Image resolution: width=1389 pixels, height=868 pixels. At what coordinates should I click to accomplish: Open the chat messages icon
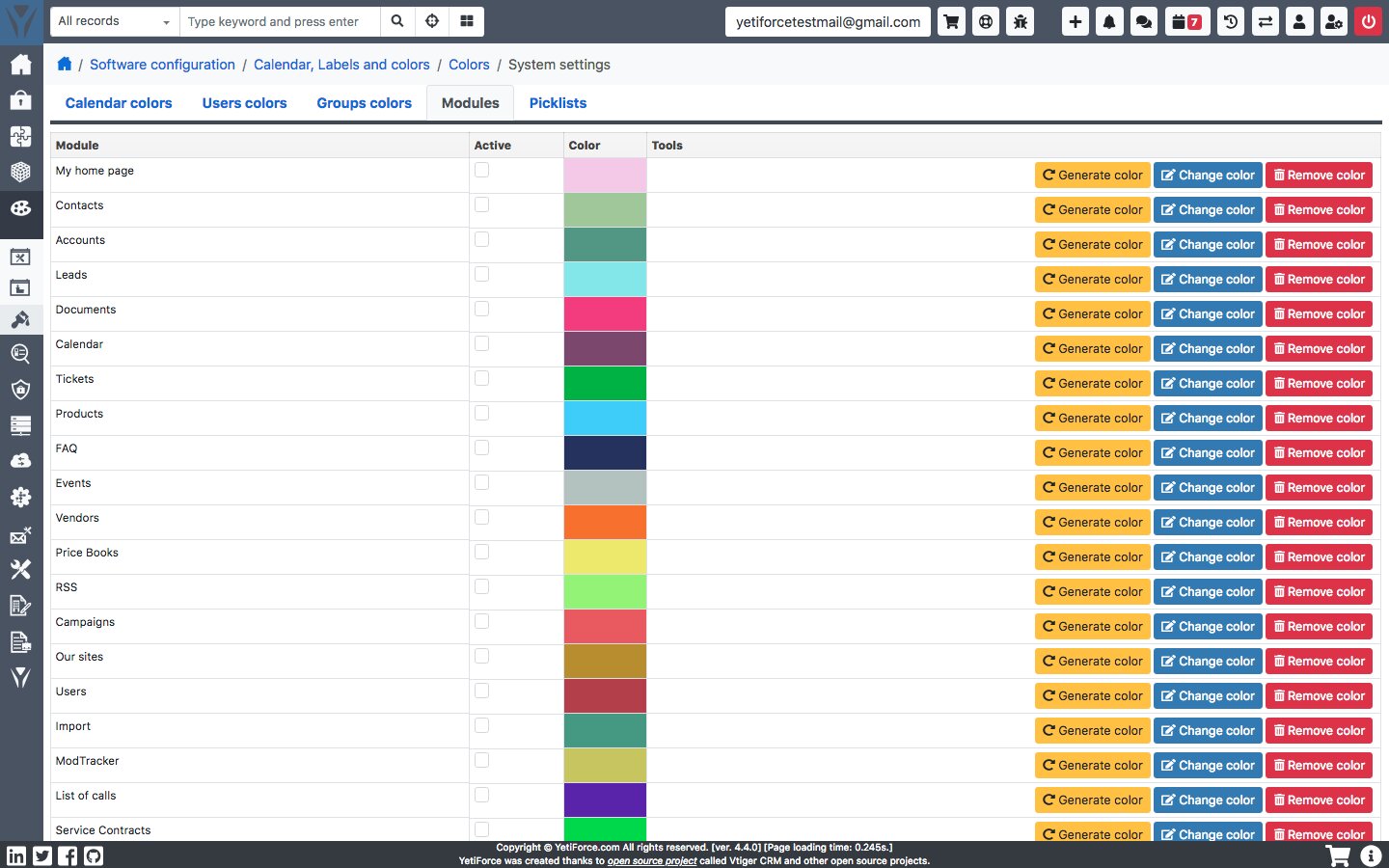[1144, 21]
